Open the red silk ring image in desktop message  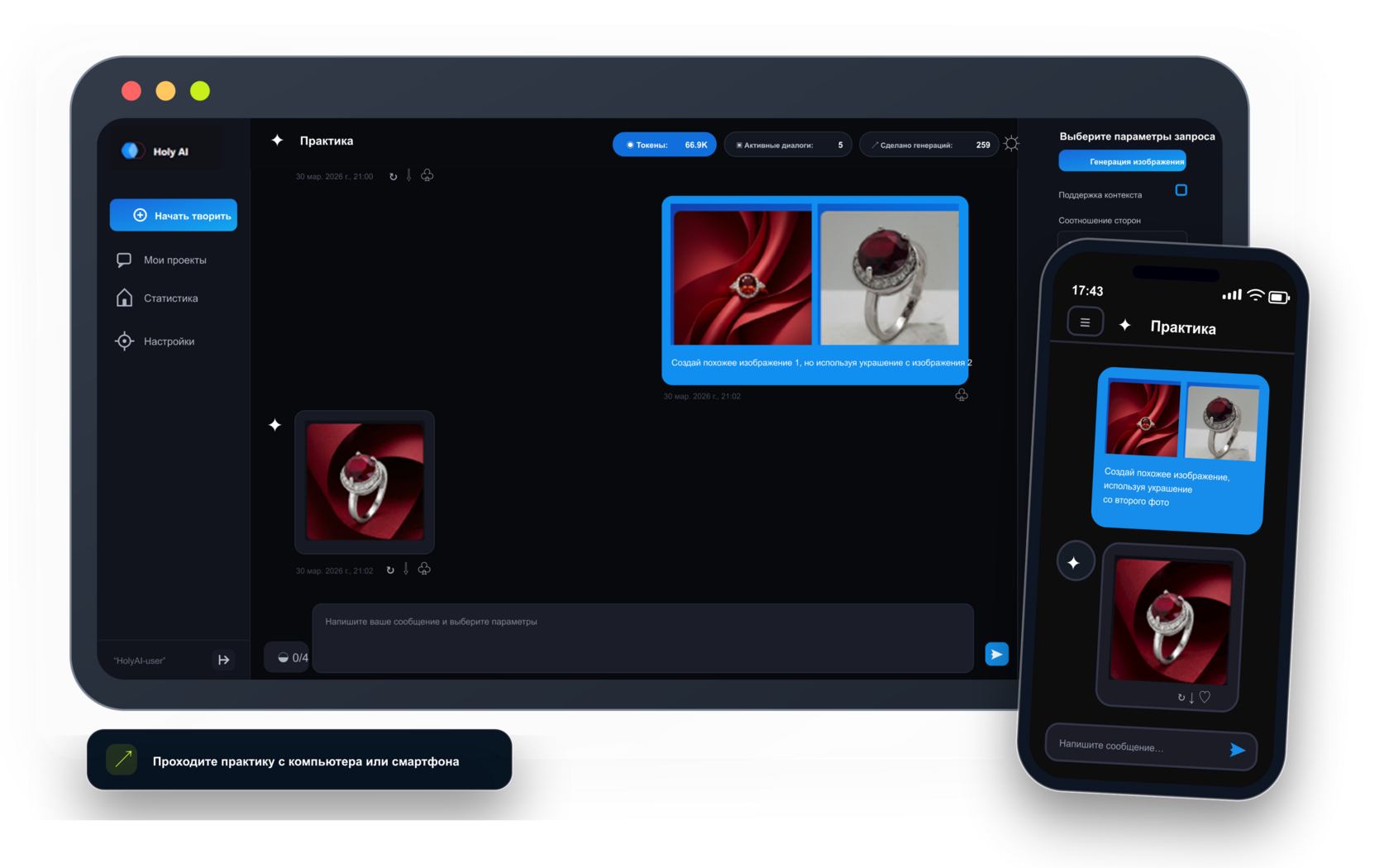[742, 277]
